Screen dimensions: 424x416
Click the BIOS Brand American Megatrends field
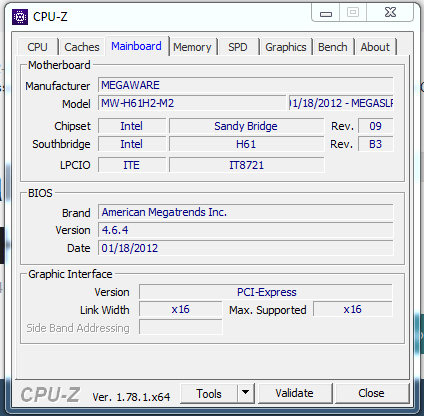(246, 212)
